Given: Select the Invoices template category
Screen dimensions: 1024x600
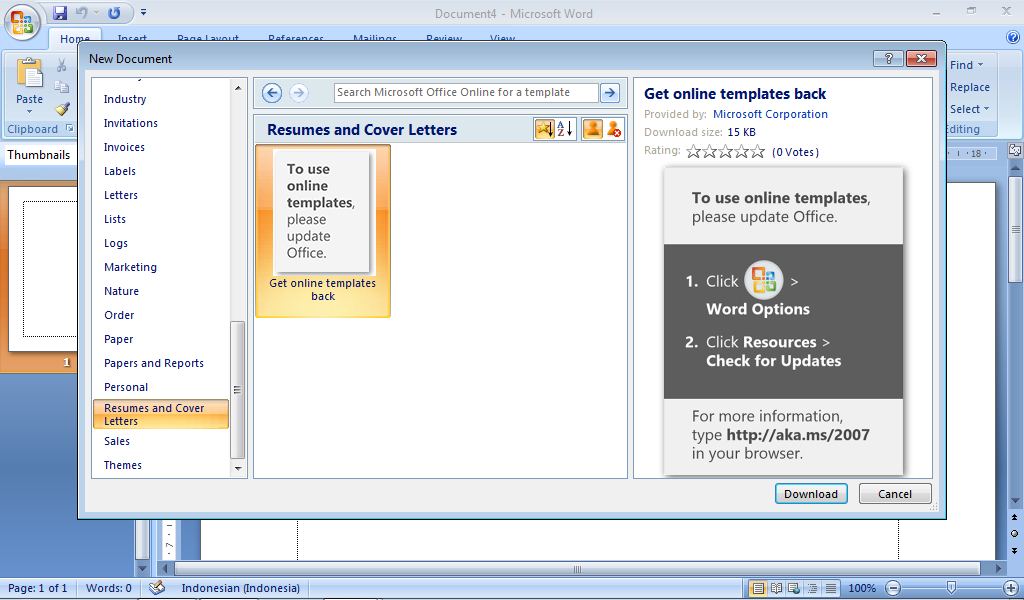Looking at the screenshot, I should (x=124, y=148).
